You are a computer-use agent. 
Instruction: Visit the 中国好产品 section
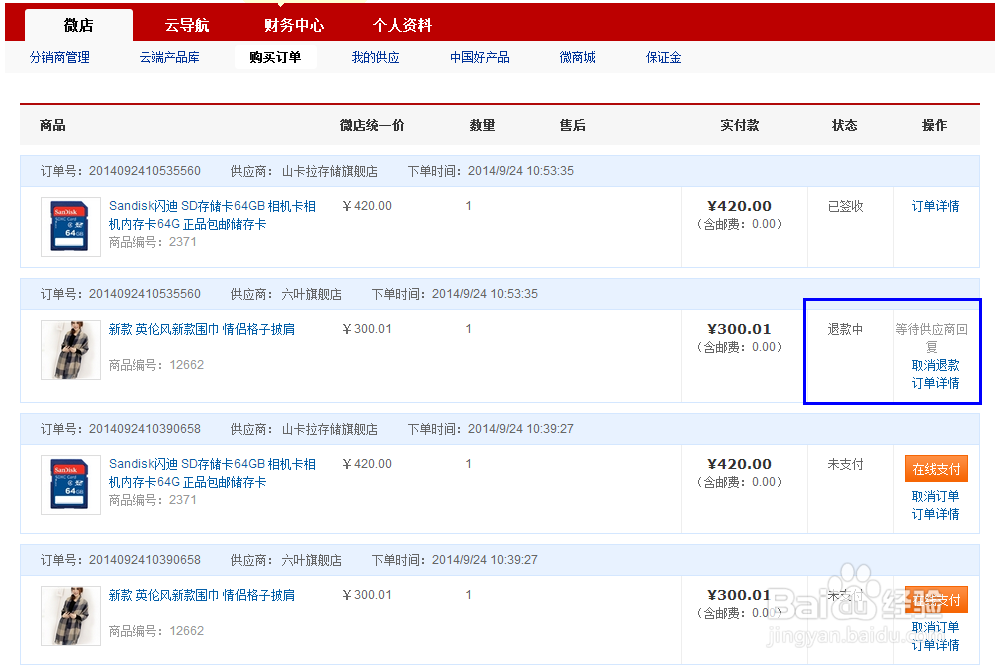pos(480,57)
